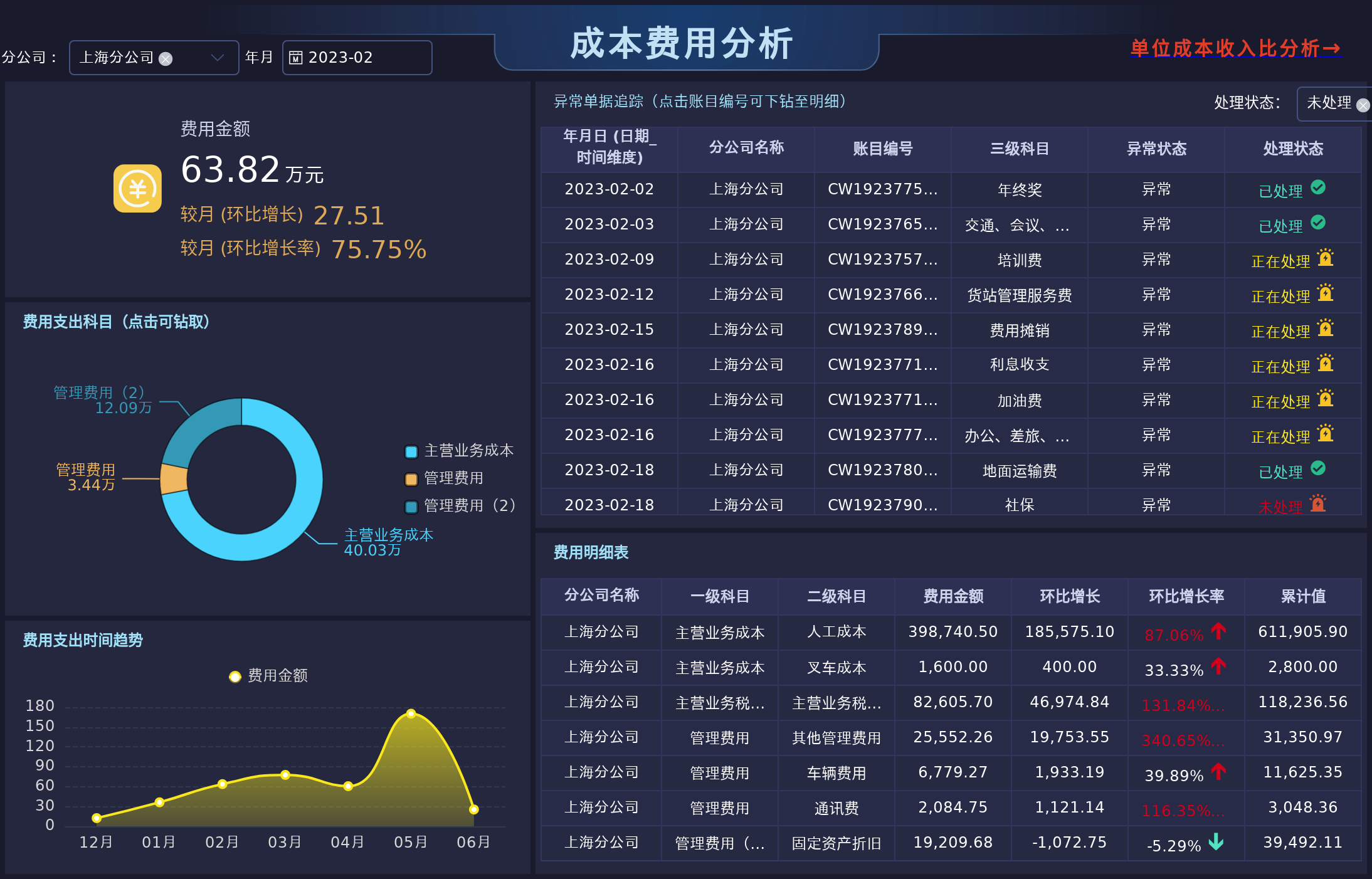Click the green check icon in 地面运输费 row
1372x879 pixels.
click(1318, 468)
